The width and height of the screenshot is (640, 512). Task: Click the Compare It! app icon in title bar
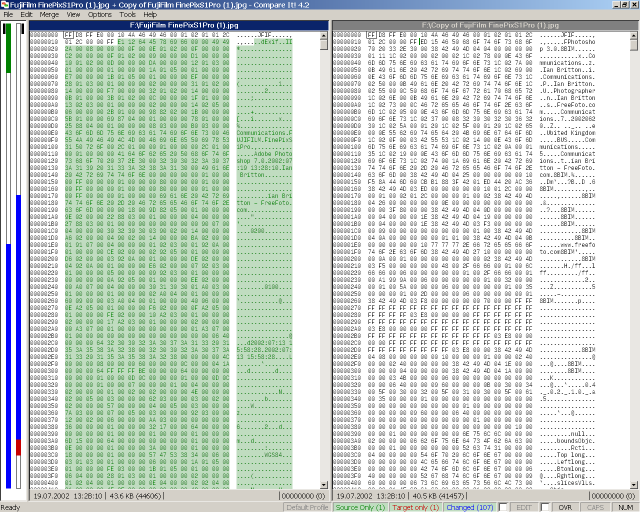coord(4,5)
